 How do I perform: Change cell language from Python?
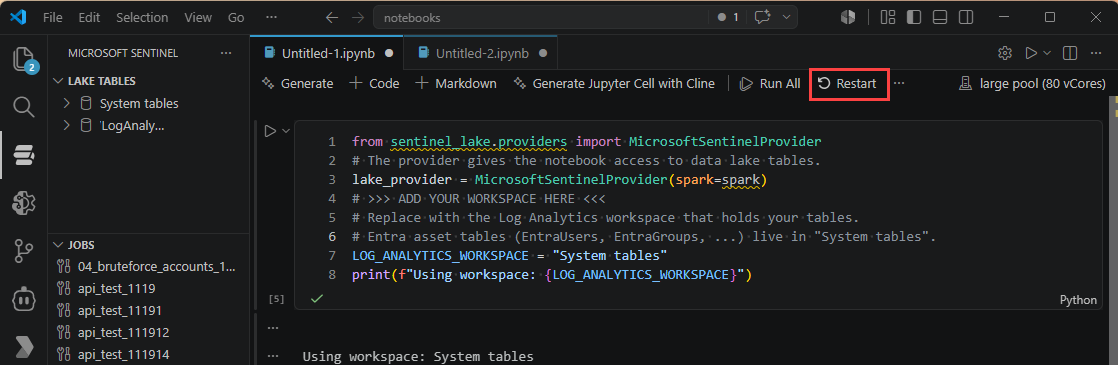pyautogui.click(x=1078, y=300)
